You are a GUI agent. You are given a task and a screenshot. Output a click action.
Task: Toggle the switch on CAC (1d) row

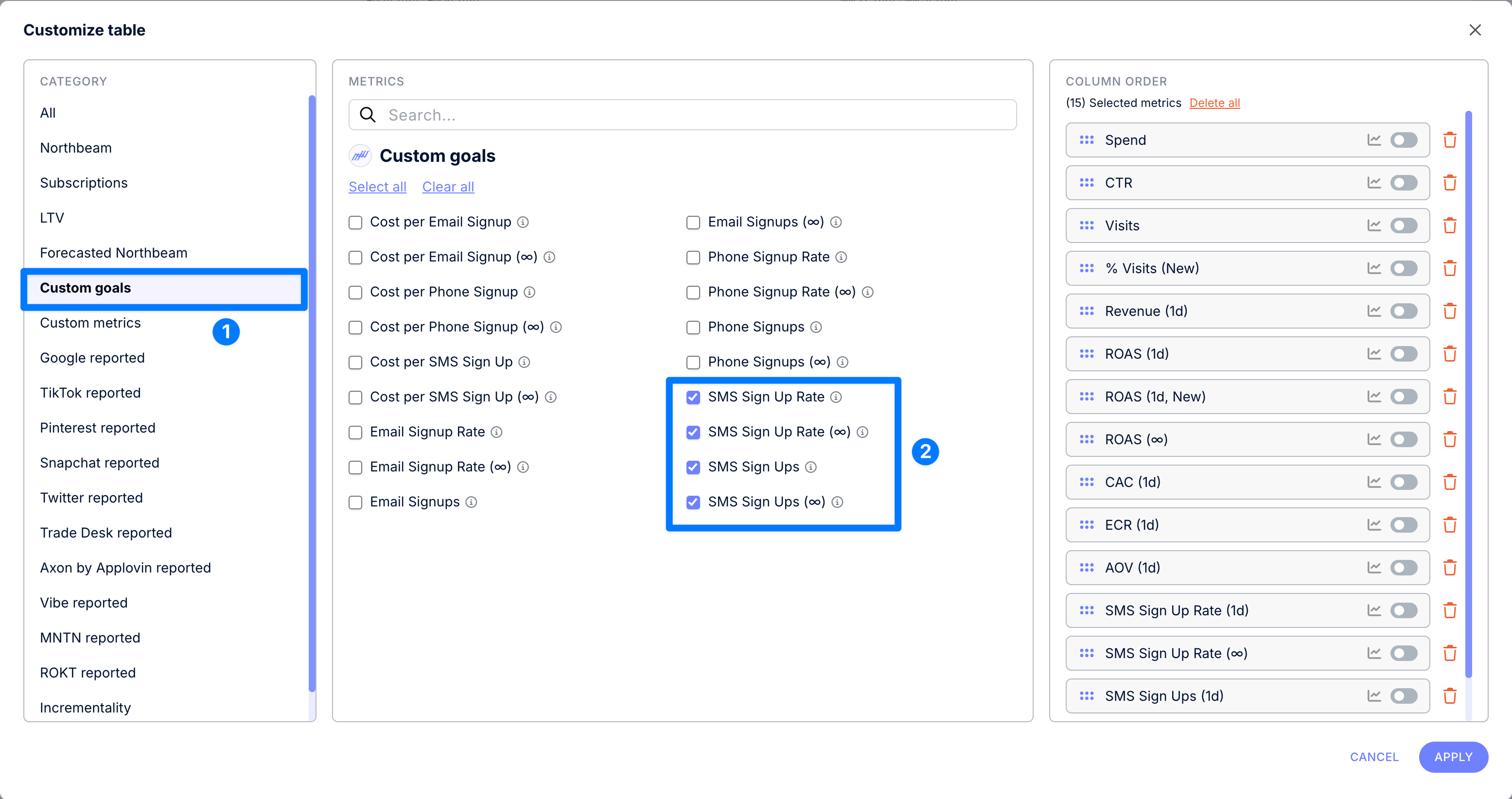coord(1404,482)
